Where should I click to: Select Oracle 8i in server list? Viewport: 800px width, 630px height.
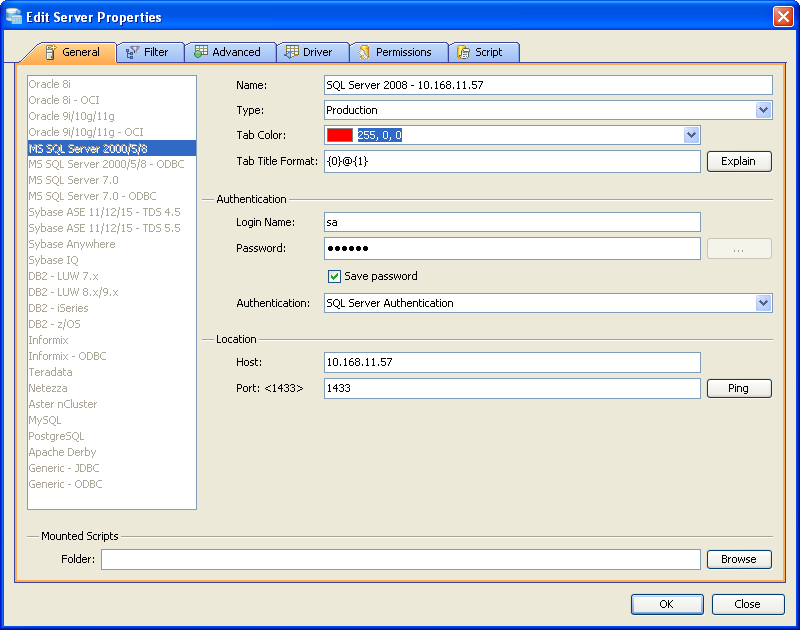point(112,84)
